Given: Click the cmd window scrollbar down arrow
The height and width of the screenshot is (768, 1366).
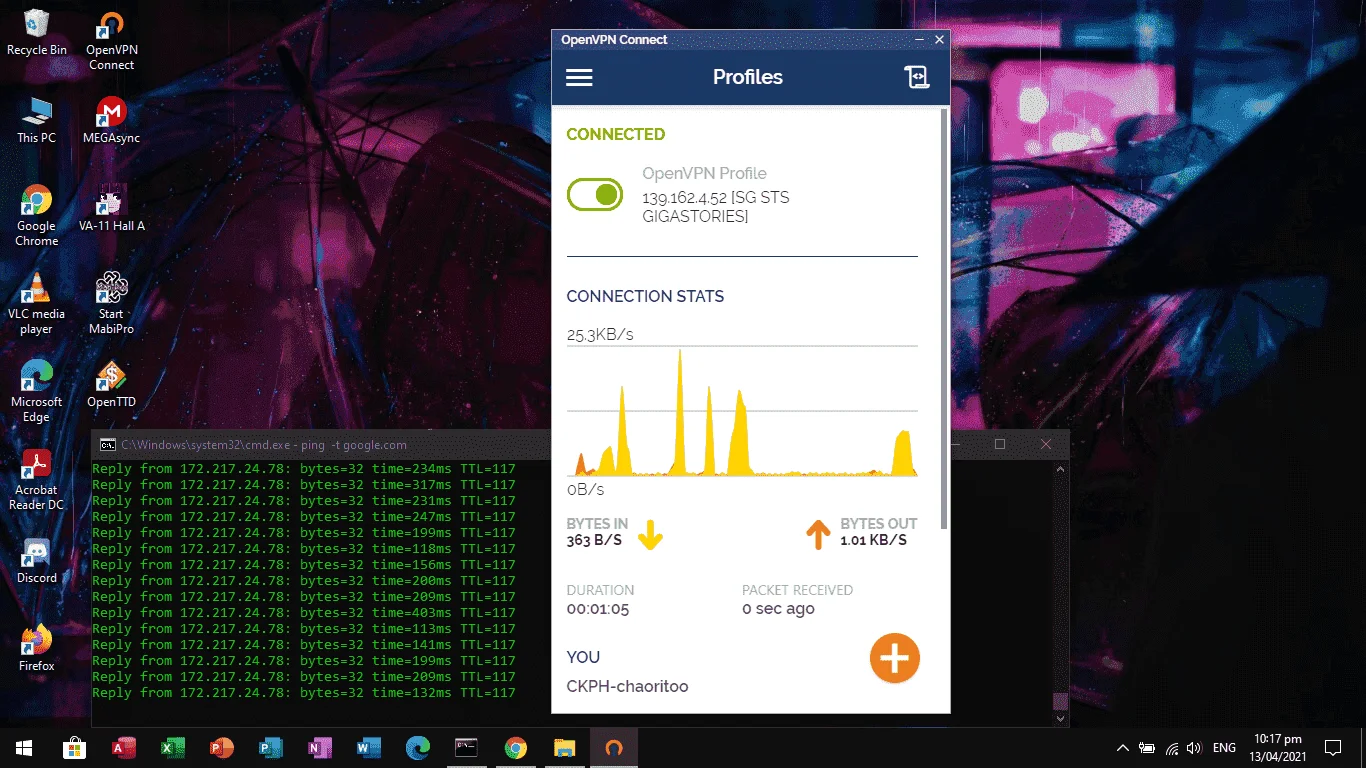Looking at the screenshot, I should (1061, 718).
